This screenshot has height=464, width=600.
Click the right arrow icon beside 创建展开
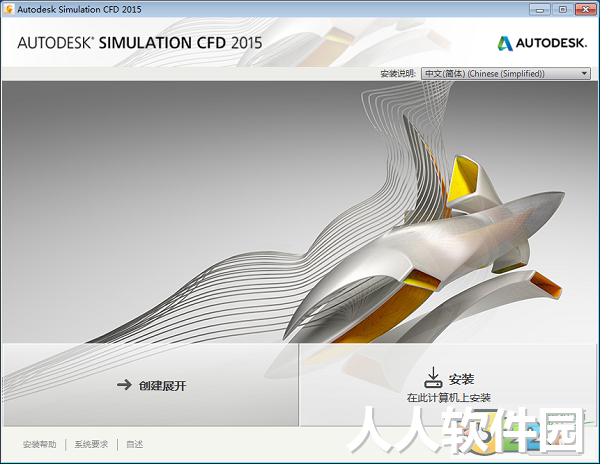[124, 384]
